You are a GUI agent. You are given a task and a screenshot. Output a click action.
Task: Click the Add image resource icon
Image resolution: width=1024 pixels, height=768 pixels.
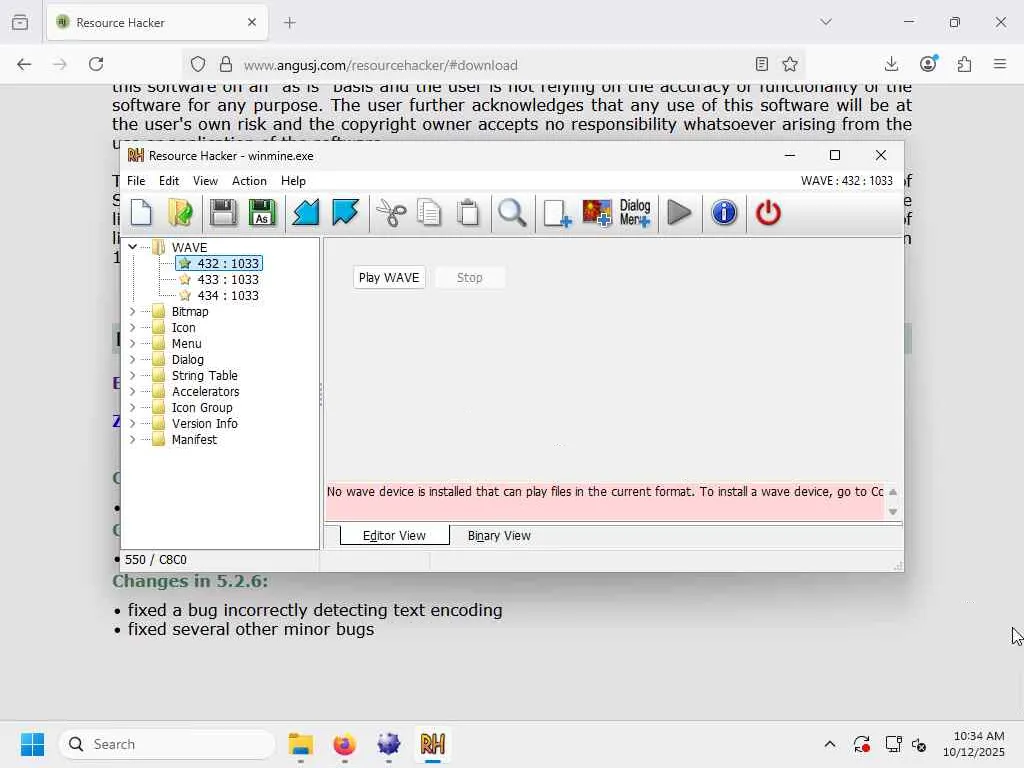click(x=597, y=213)
